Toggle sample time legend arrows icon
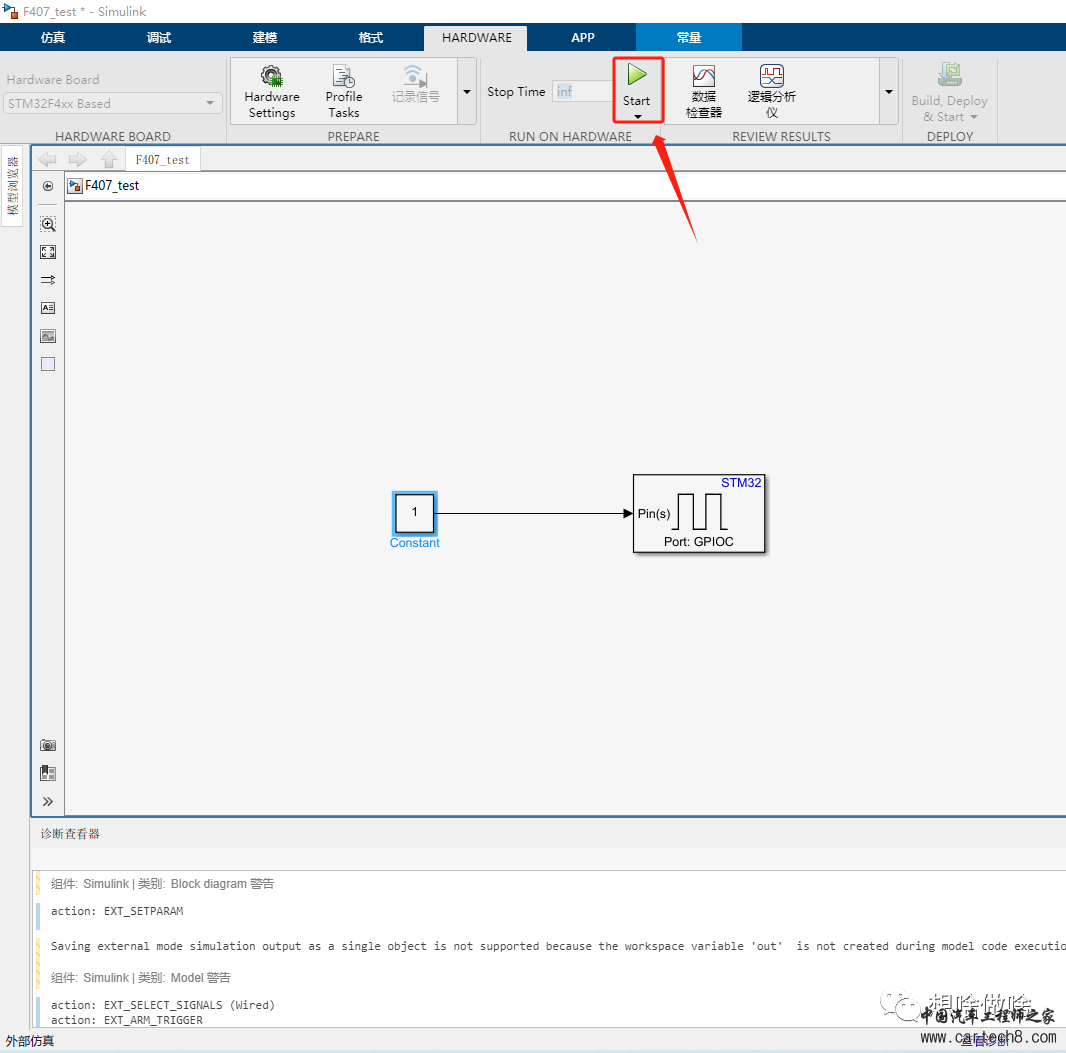This screenshot has width=1066, height=1053. click(48, 280)
